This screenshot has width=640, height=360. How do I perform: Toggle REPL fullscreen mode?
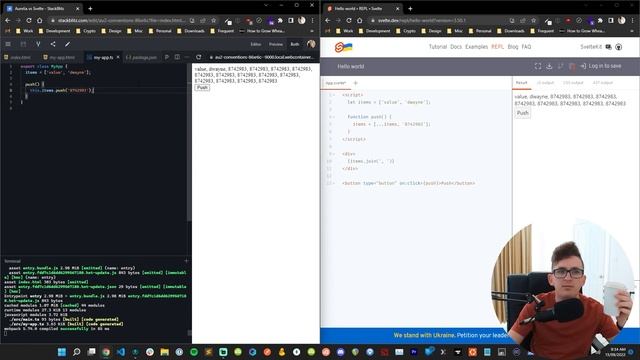tap(538, 66)
